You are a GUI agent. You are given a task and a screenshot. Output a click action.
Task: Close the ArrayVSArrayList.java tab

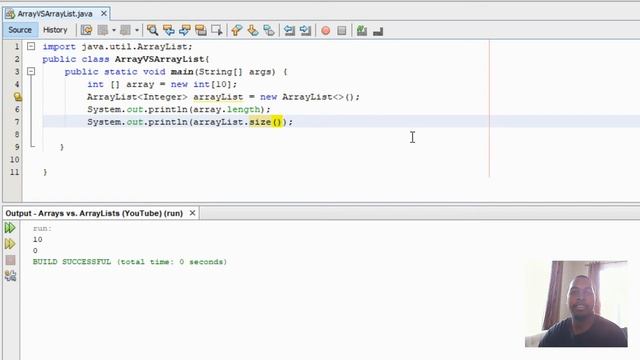[104, 13]
